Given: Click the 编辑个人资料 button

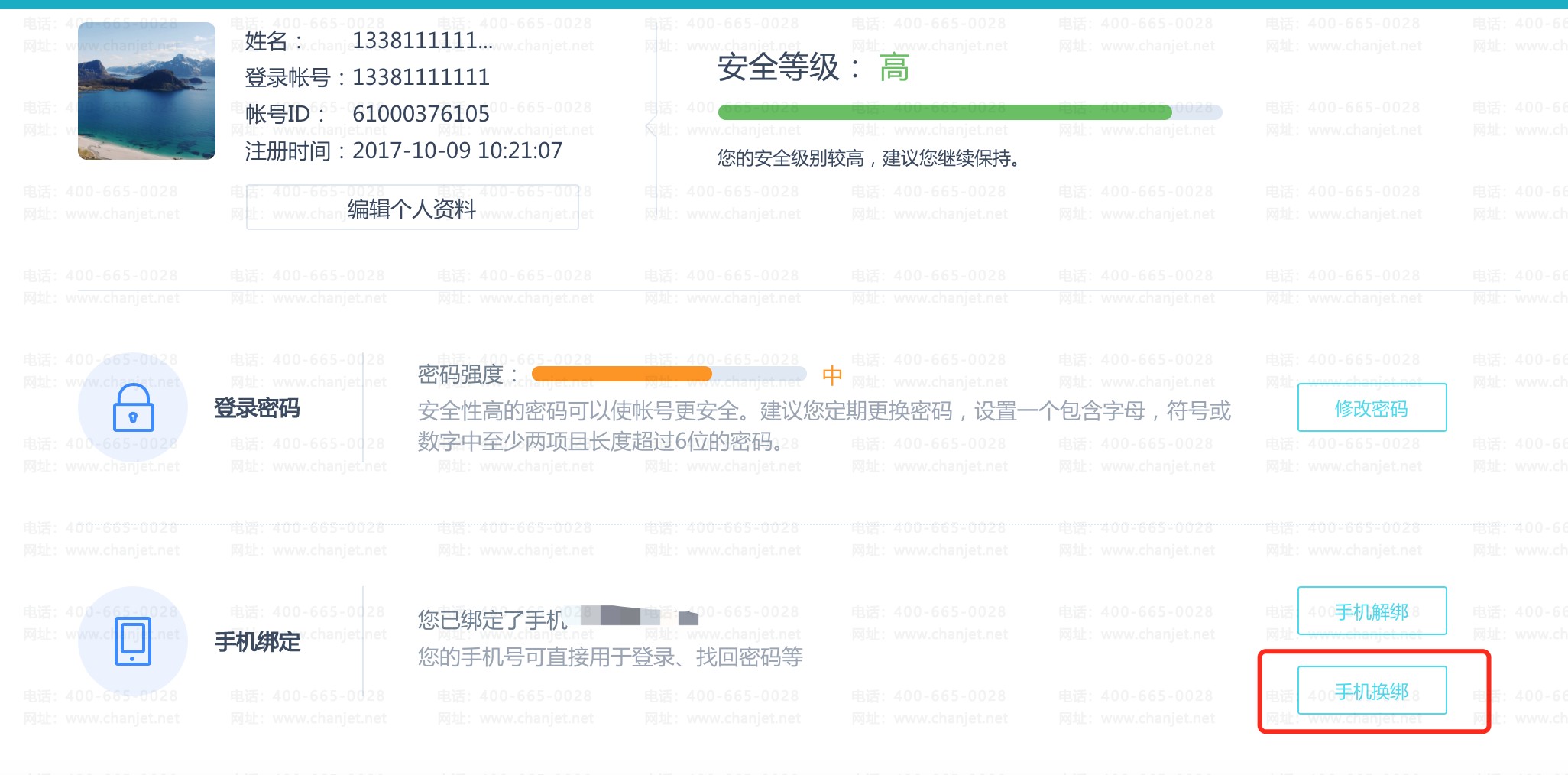Looking at the screenshot, I should coord(412,207).
